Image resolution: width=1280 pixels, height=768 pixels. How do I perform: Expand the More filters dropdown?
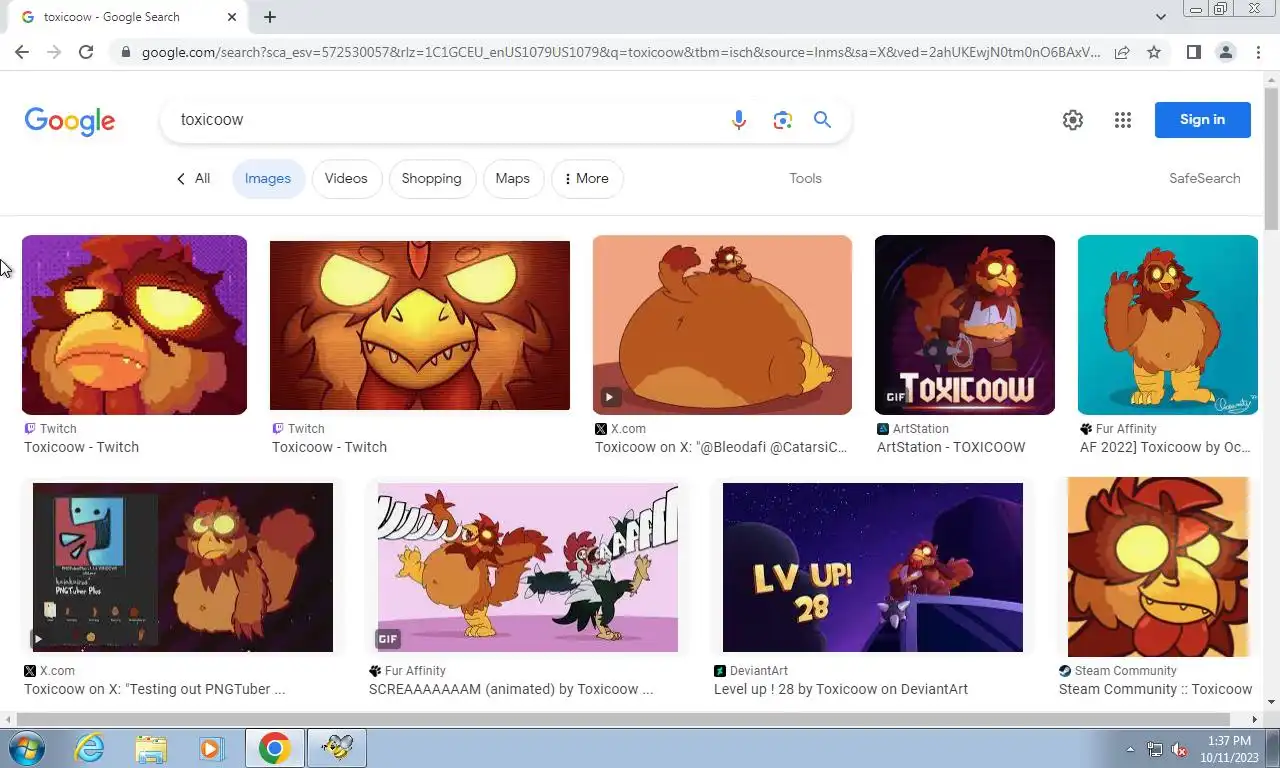tap(587, 179)
